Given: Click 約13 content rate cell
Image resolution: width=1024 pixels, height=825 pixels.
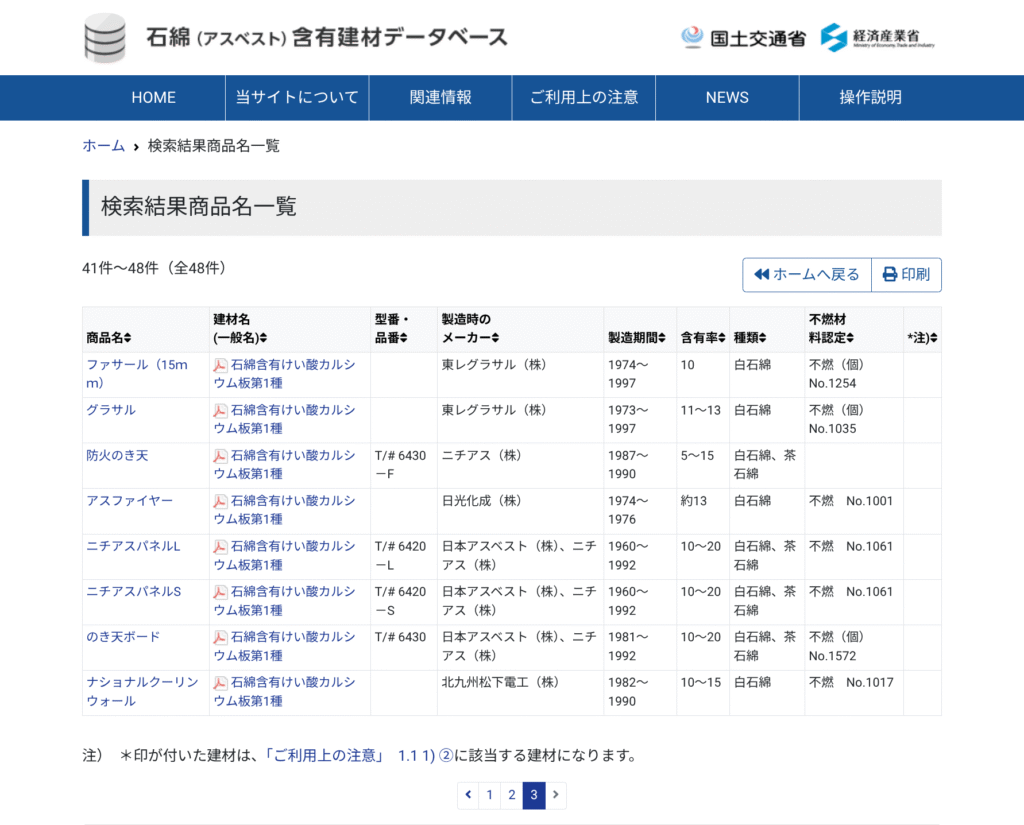Looking at the screenshot, I should [694, 501].
